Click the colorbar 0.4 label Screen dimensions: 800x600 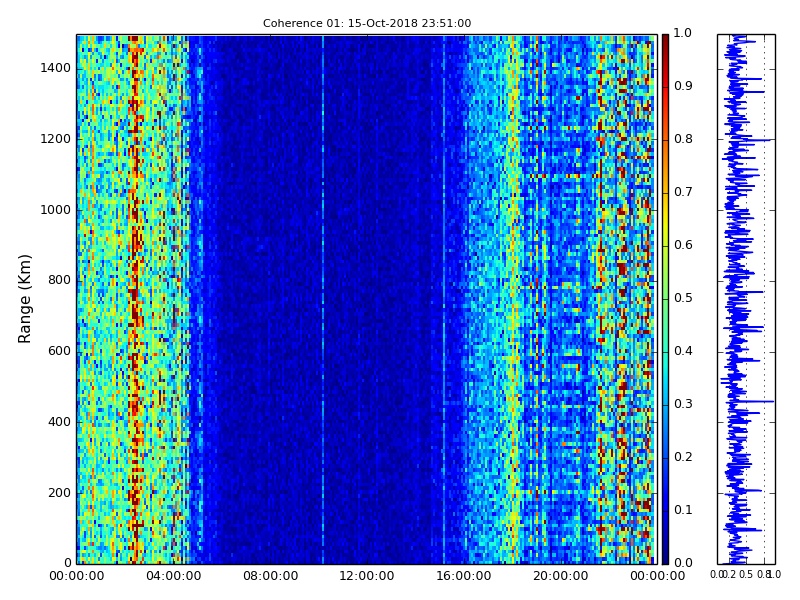click(683, 351)
